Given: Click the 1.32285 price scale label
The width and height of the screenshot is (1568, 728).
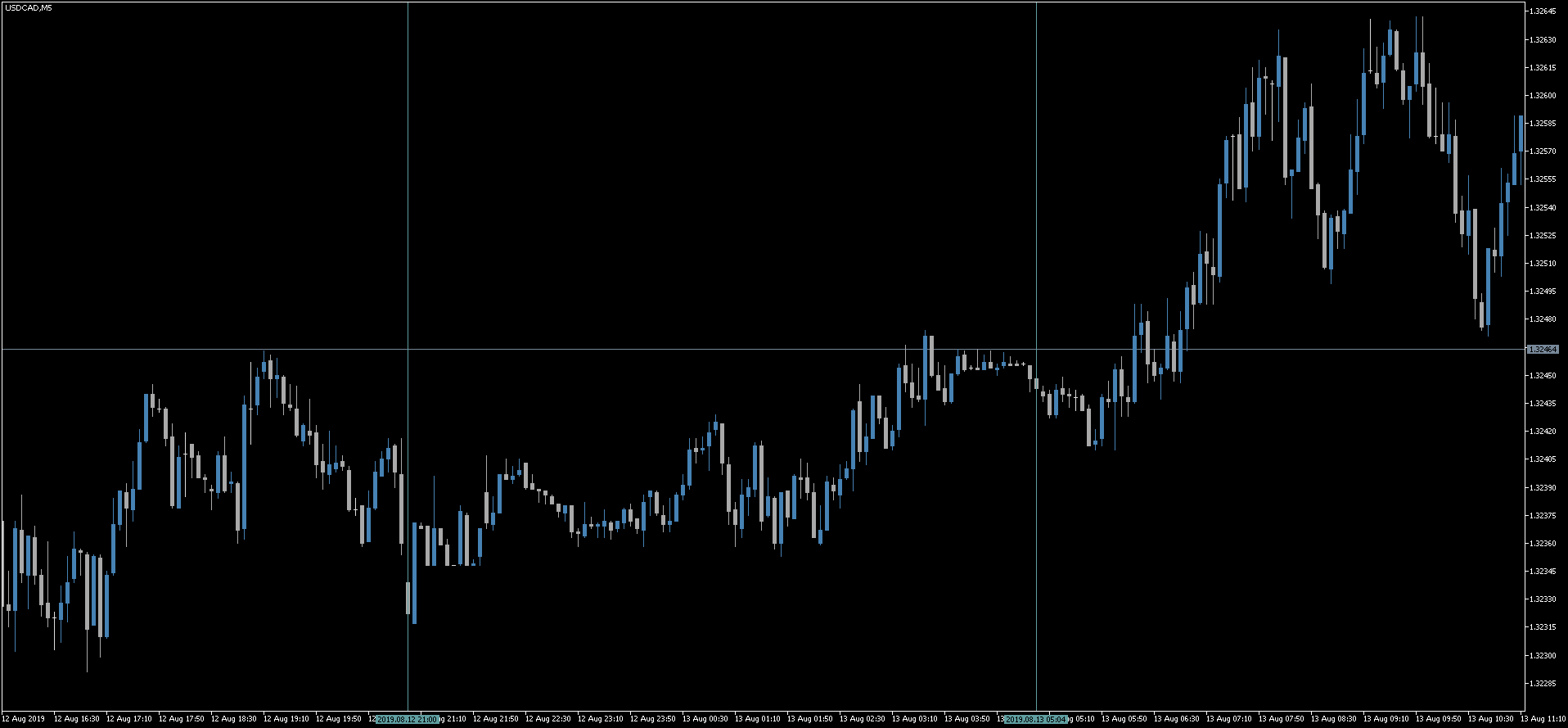Looking at the screenshot, I should tap(1542, 683).
